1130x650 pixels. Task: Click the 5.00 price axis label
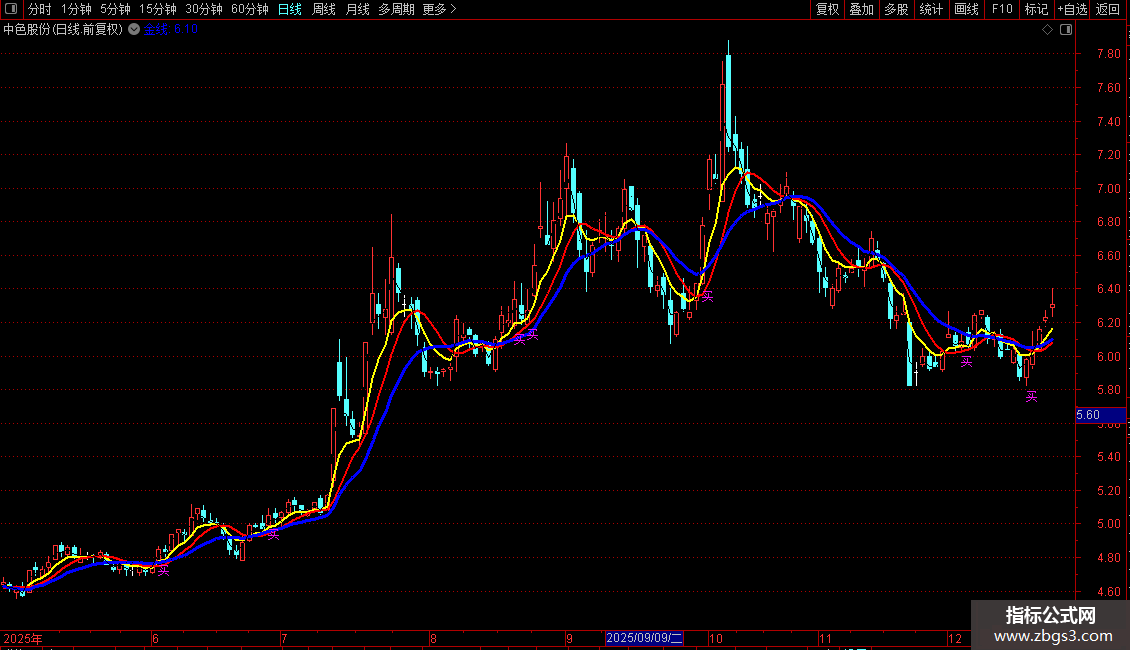pos(1108,524)
